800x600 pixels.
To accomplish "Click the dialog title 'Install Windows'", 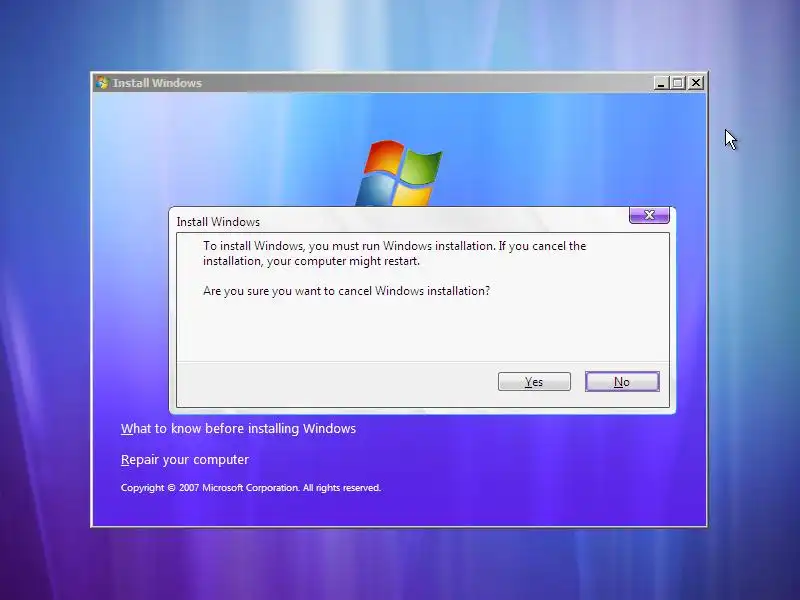I will 218,222.
